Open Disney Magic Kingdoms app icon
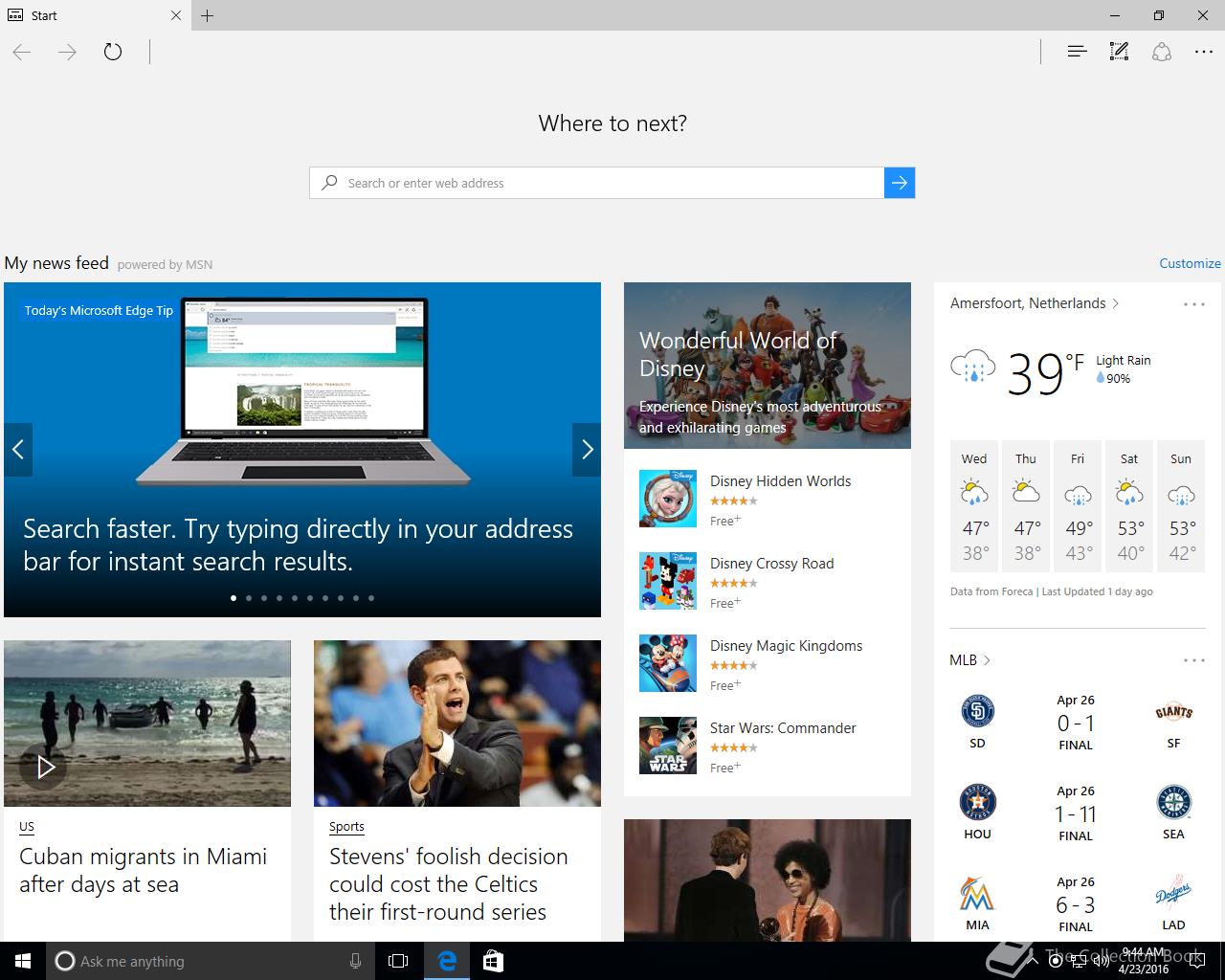This screenshot has width=1225, height=980. click(x=668, y=663)
